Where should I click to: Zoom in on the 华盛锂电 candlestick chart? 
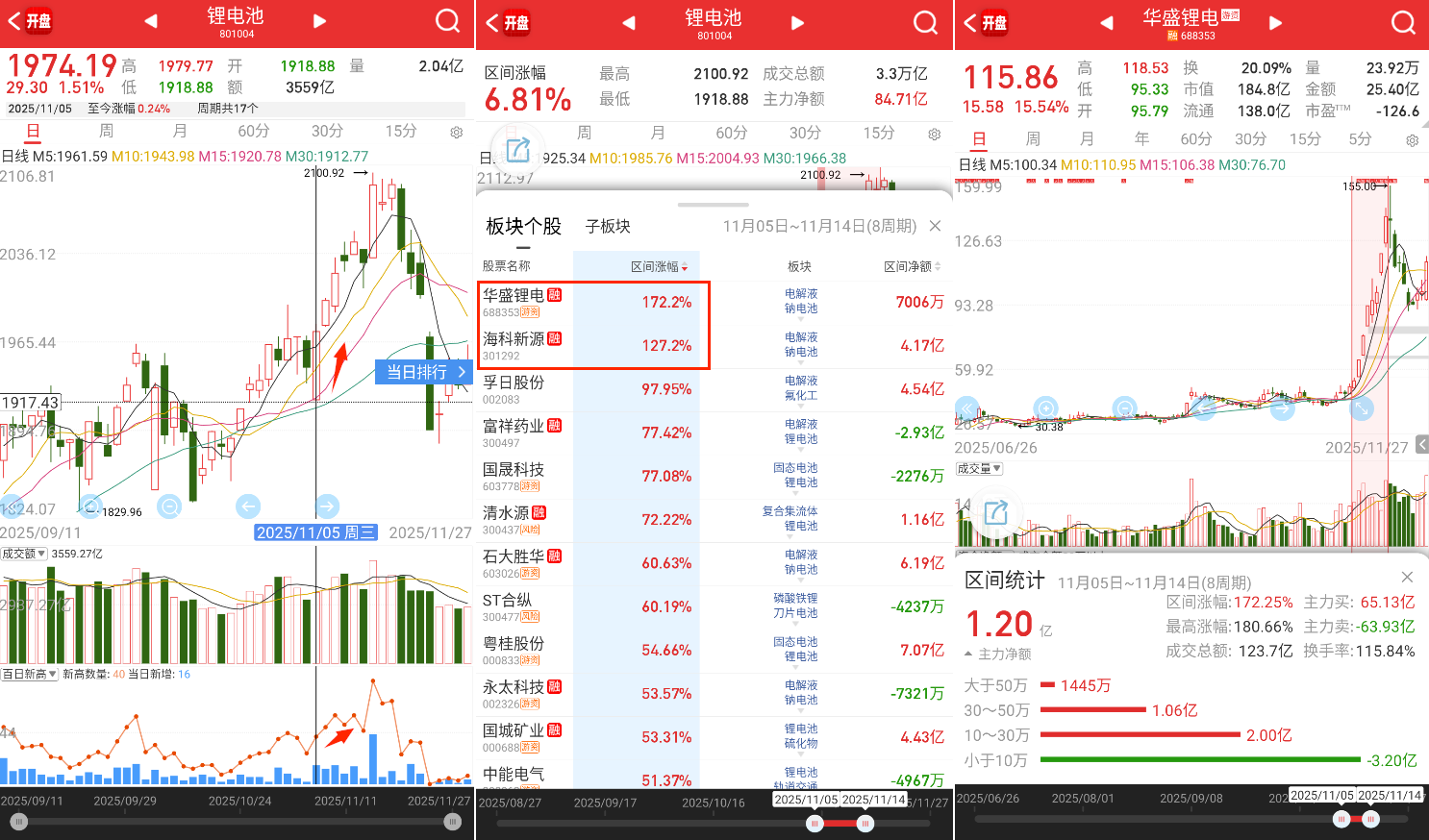coord(1045,408)
